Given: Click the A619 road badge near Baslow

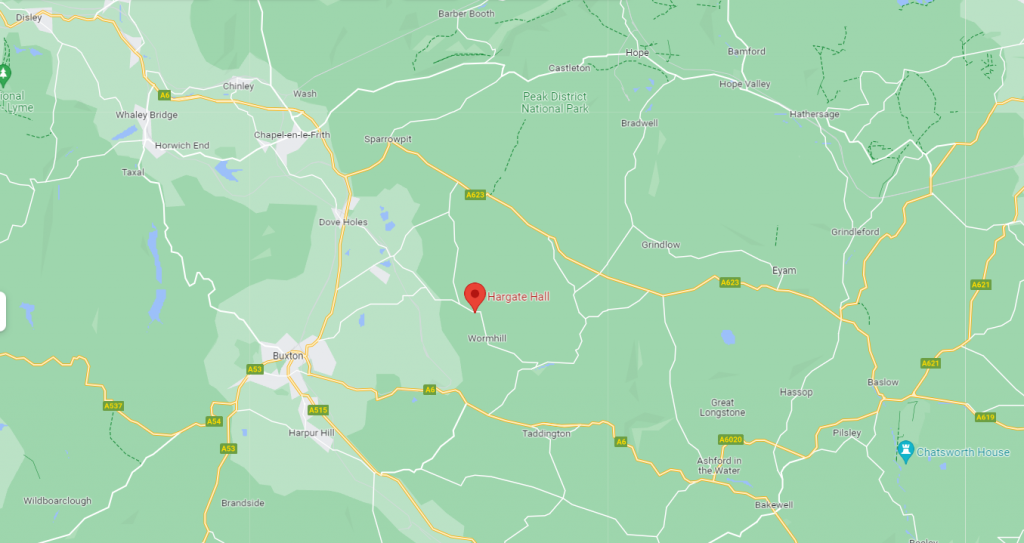Looking at the screenshot, I should click(985, 417).
